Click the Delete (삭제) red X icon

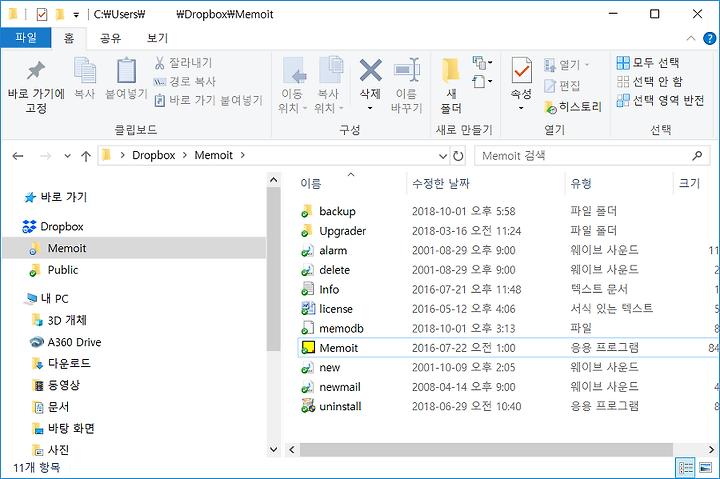(371, 70)
